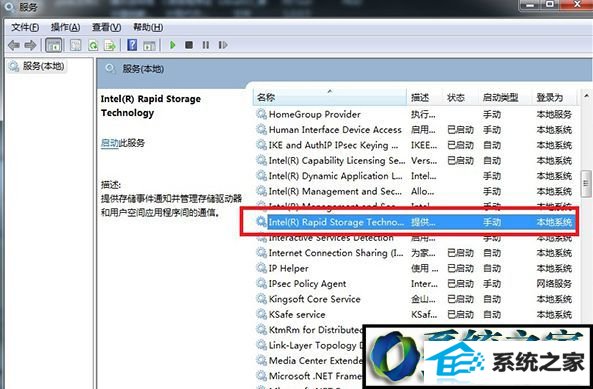Screen dimensions: 593x389
Task: Click the 启动 link to start service
Action: tap(110, 143)
